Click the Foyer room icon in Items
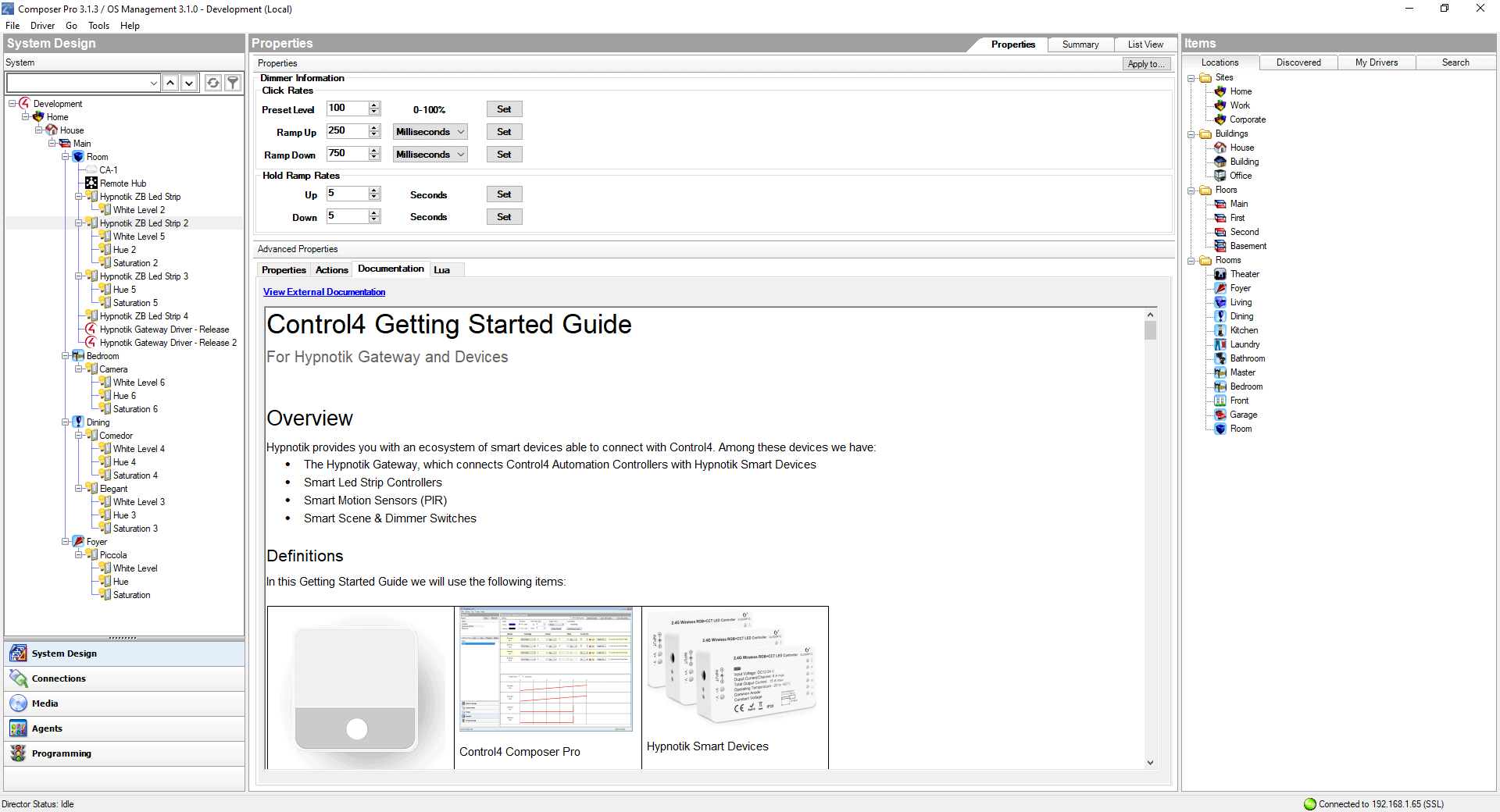 pyautogui.click(x=1220, y=288)
